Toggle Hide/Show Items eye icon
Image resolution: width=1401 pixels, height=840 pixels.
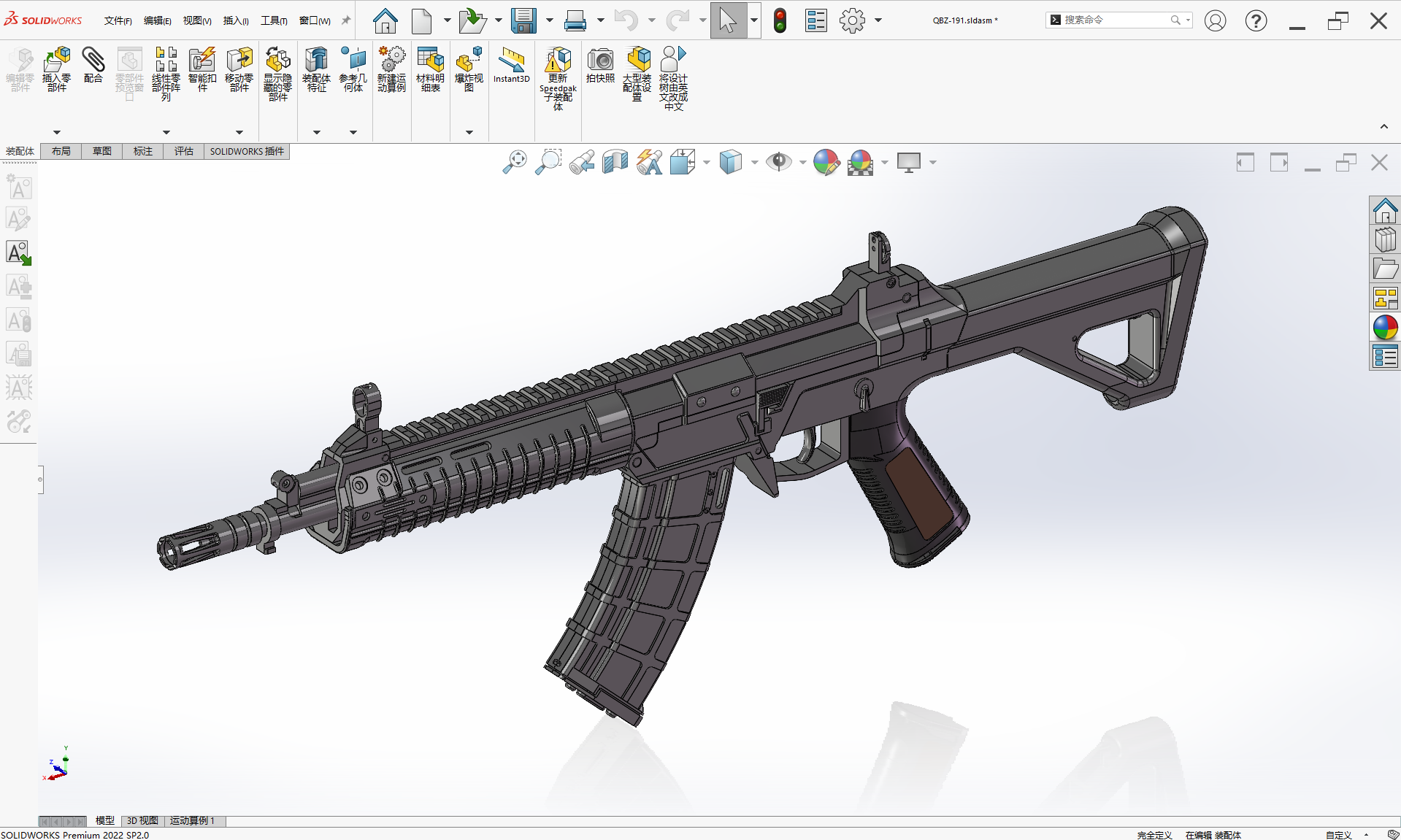tap(778, 162)
